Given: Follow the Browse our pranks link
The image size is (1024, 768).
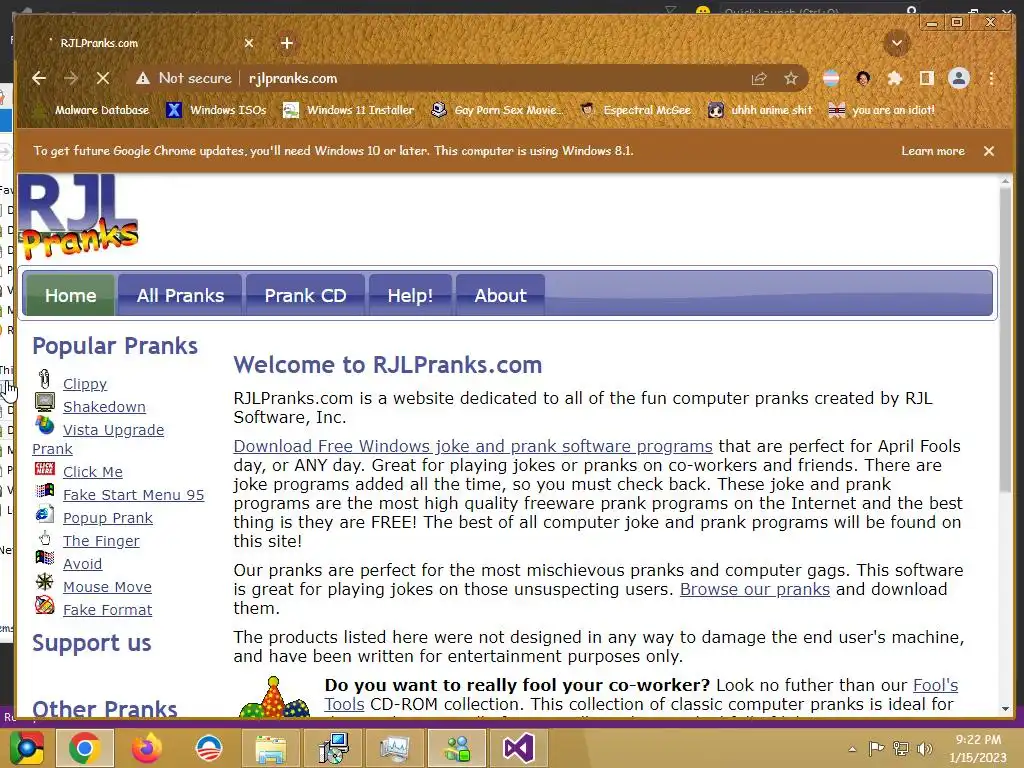Looking at the screenshot, I should [755, 589].
